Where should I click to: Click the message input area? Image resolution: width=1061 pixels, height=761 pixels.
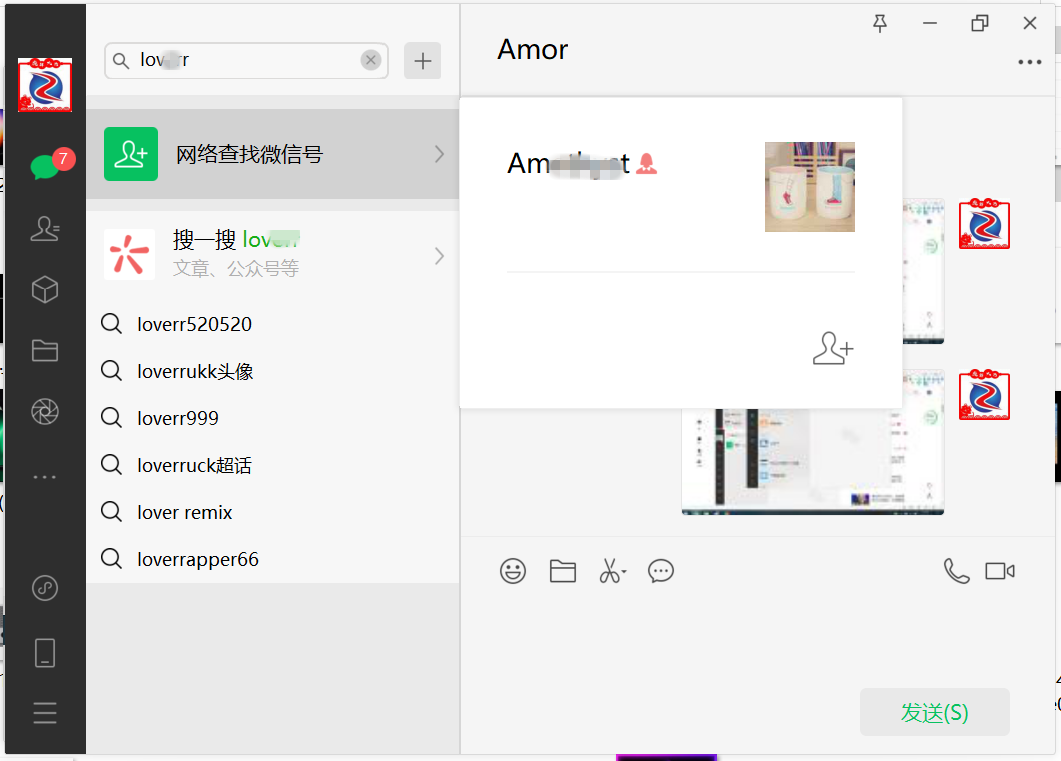[x=758, y=639]
